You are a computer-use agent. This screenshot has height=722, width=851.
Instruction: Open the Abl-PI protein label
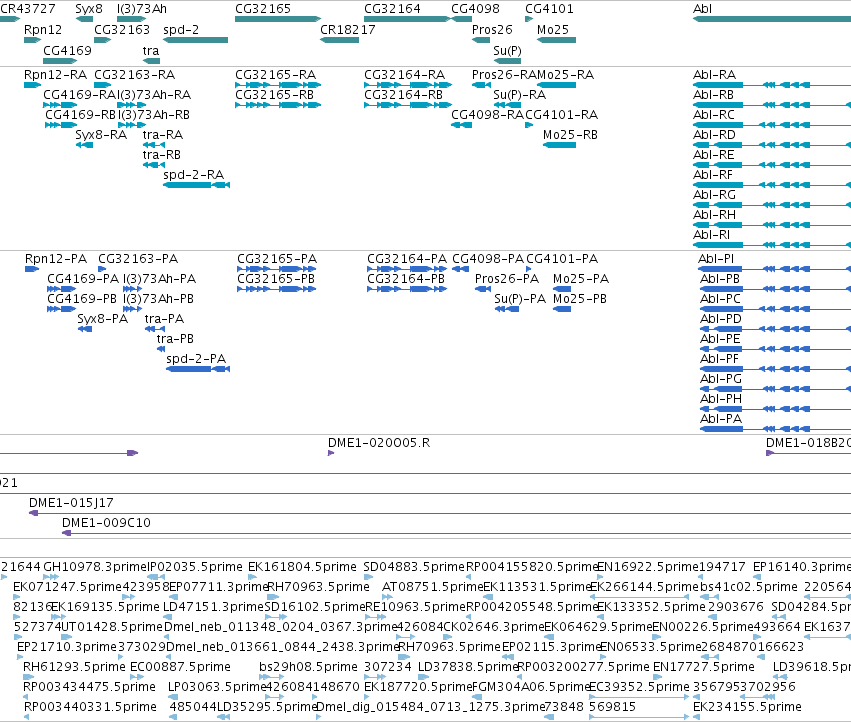[716, 259]
